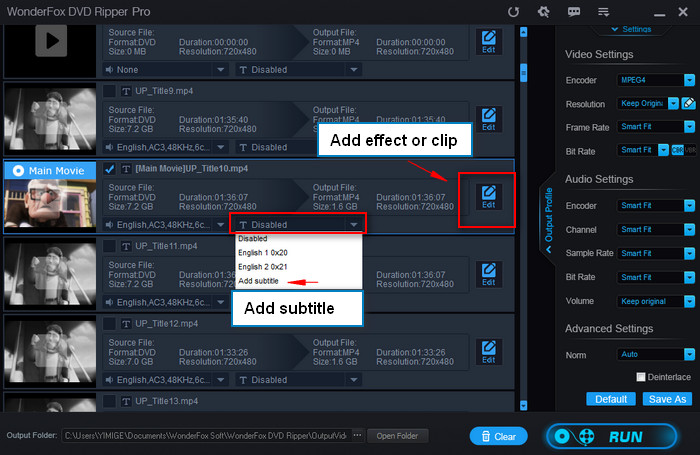Image resolution: width=700 pixels, height=455 pixels.
Task: Browse output folder with the three-dots button
Action: pyautogui.click(x=358, y=435)
